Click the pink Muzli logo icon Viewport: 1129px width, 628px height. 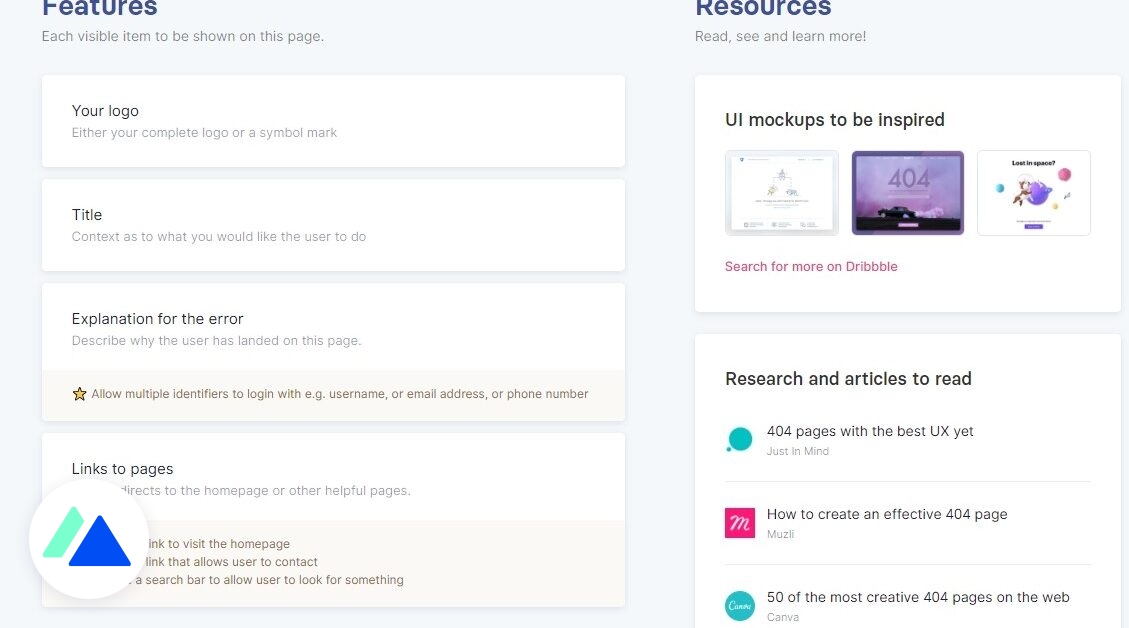(739, 522)
